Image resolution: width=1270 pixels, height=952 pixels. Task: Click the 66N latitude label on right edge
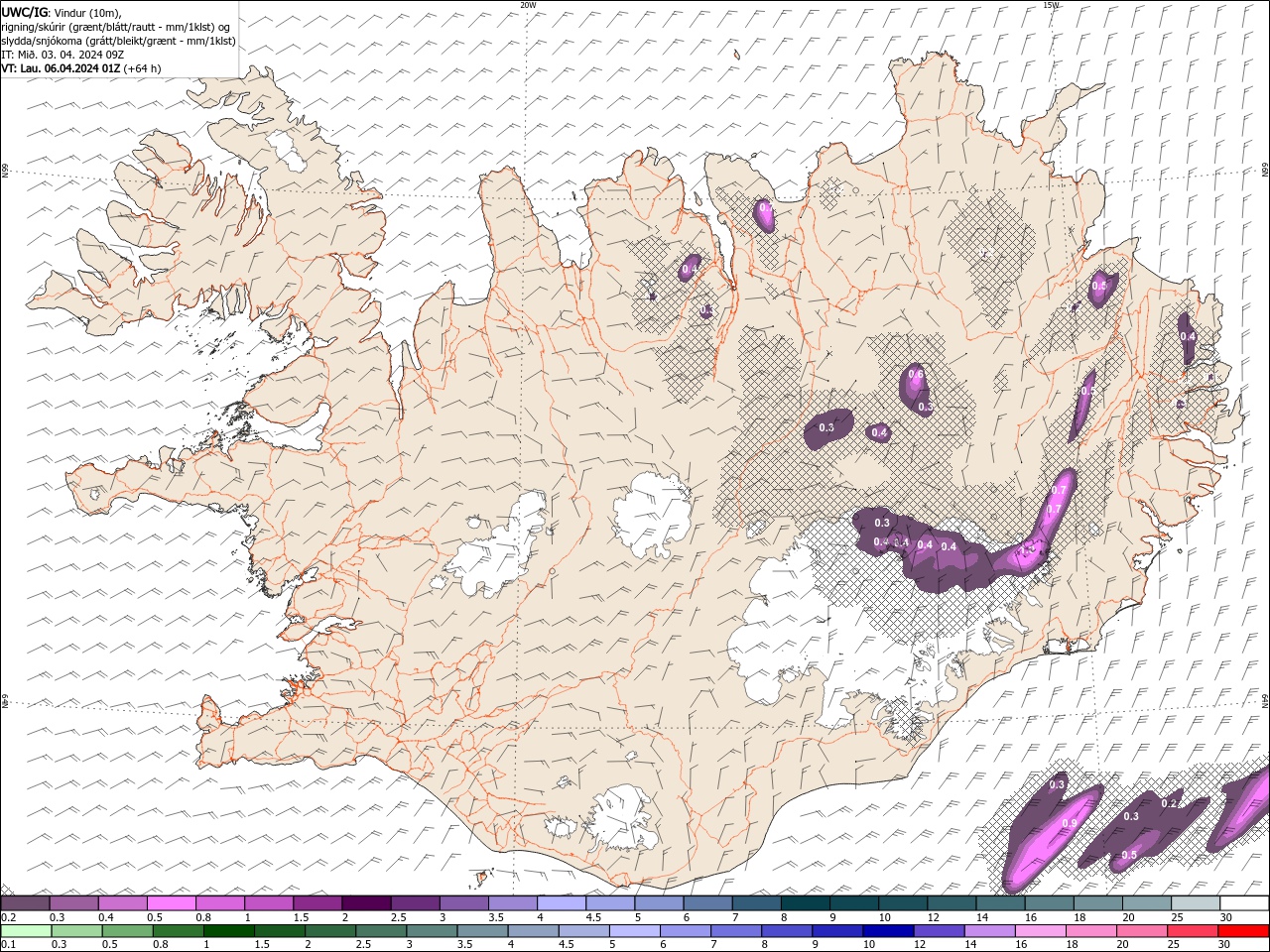point(1265,171)
